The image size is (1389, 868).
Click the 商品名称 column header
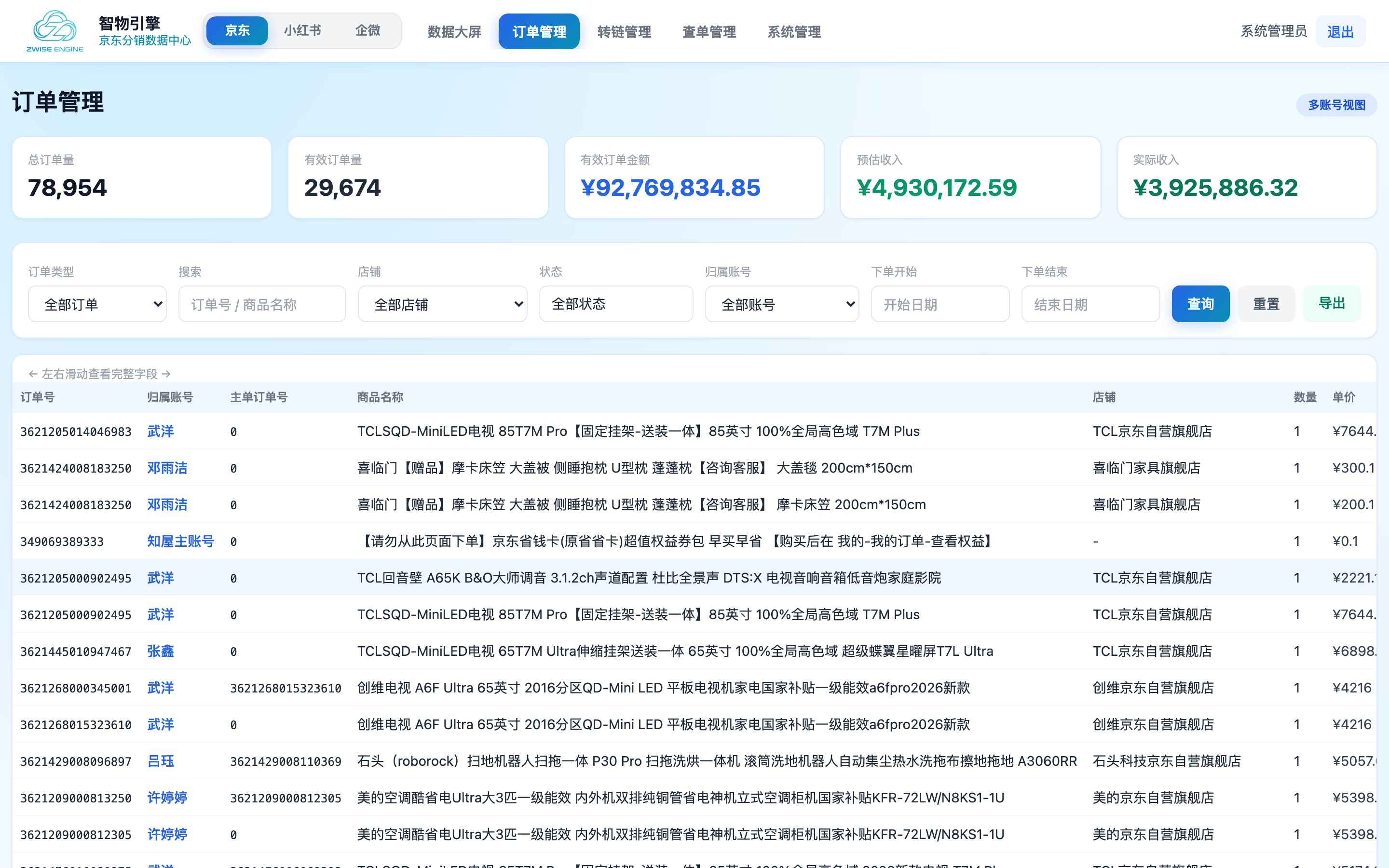coord(380,397)
